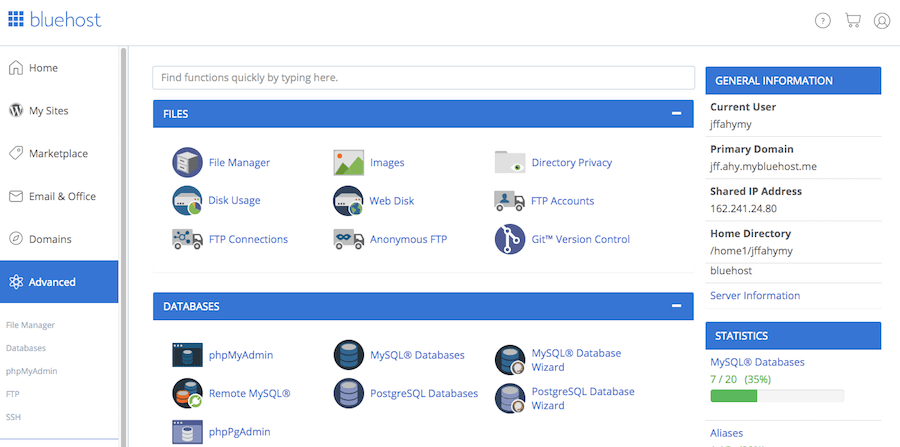The height and width of the screenshot is (447, 900).
Task: Click the Anonymous FTP masked truck icon
Action: tap(348, 239)
